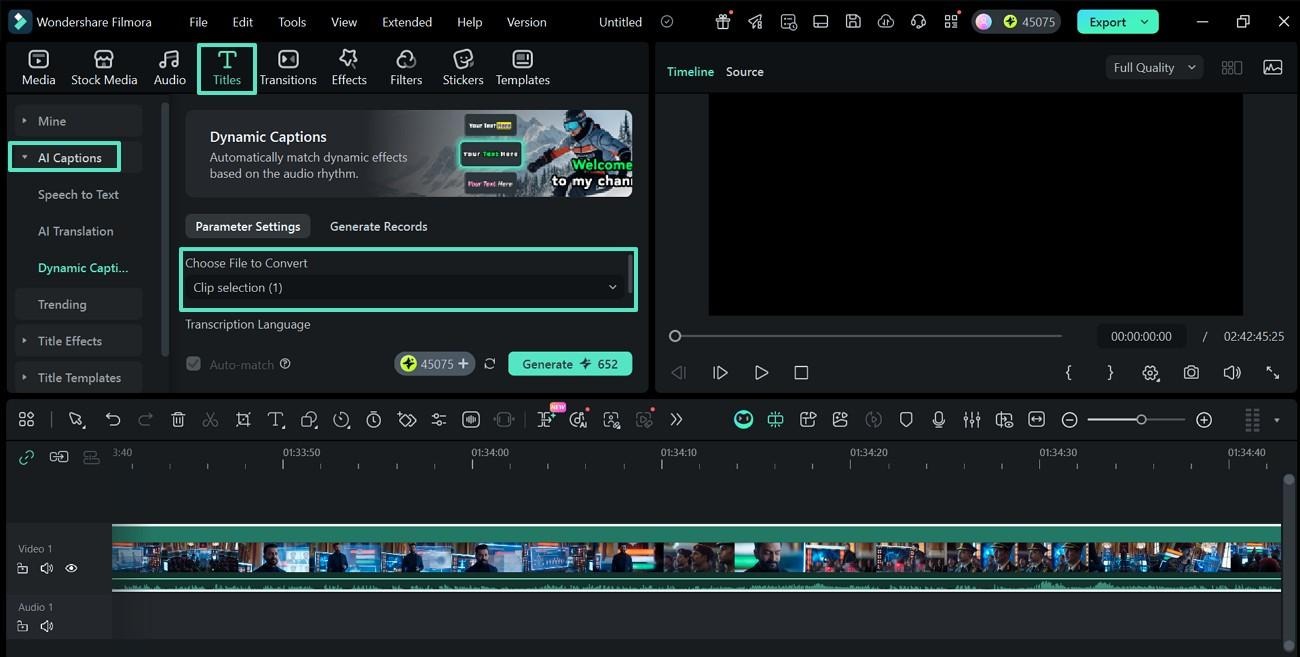Enable the Auto-match checkbox
Image resolution: width=1300 pixels, height=657 pixels.
(x=193, y=364)
